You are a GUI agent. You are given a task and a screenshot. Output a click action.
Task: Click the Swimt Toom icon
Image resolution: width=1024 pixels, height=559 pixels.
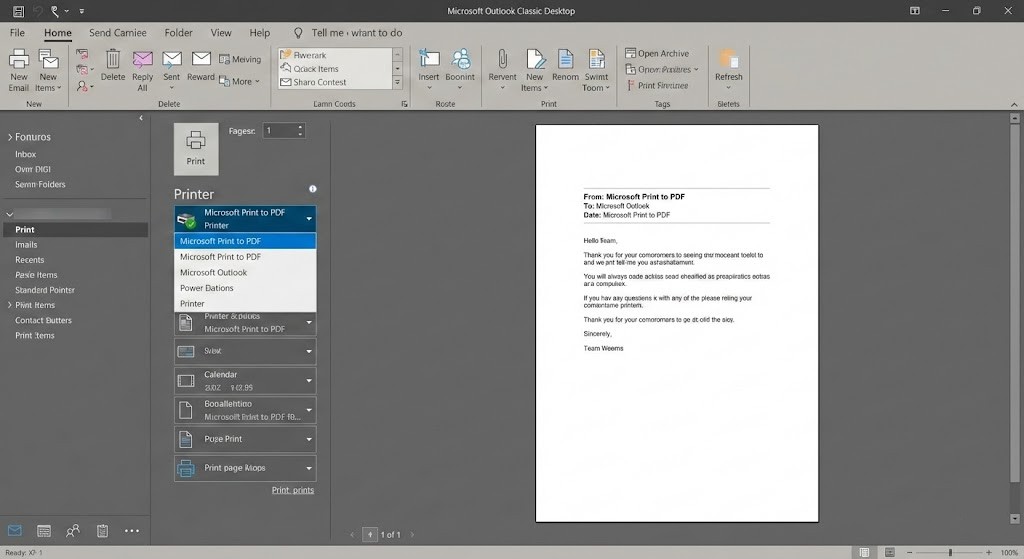coord(596,59)
